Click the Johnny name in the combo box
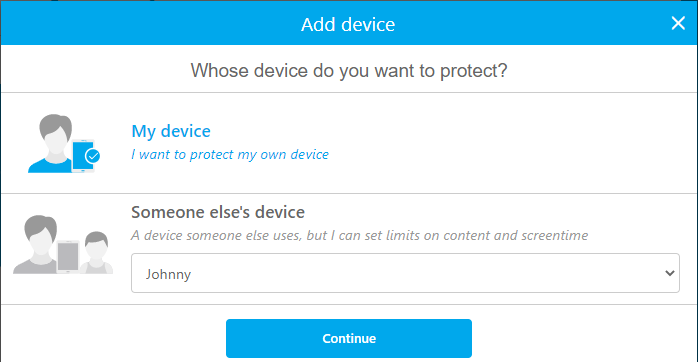This screenshot has width=698, height=362. pyautogui.click(x=168, y=274)
